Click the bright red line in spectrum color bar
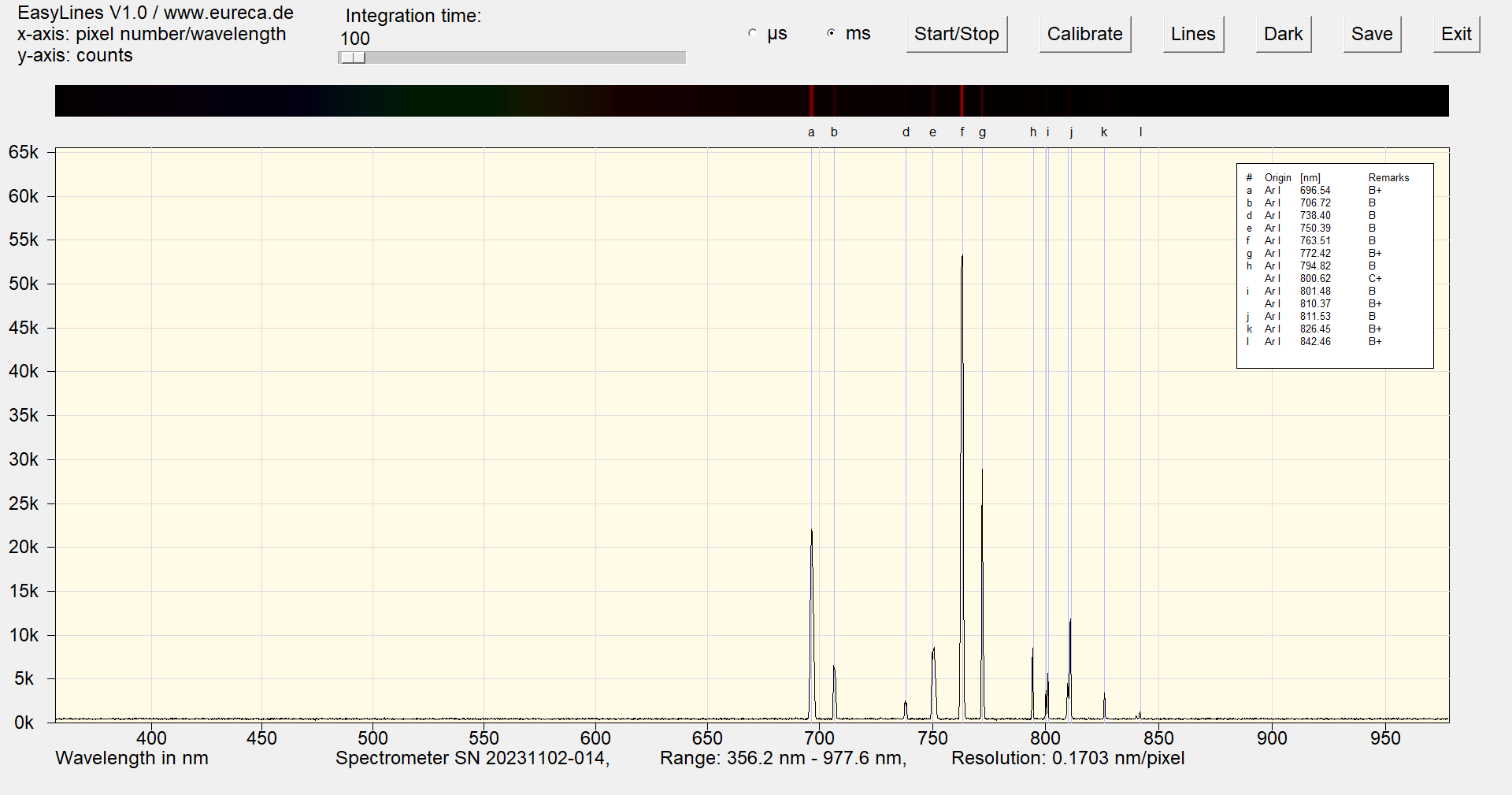The image size is (1512, 795). (x=962, y=101)
